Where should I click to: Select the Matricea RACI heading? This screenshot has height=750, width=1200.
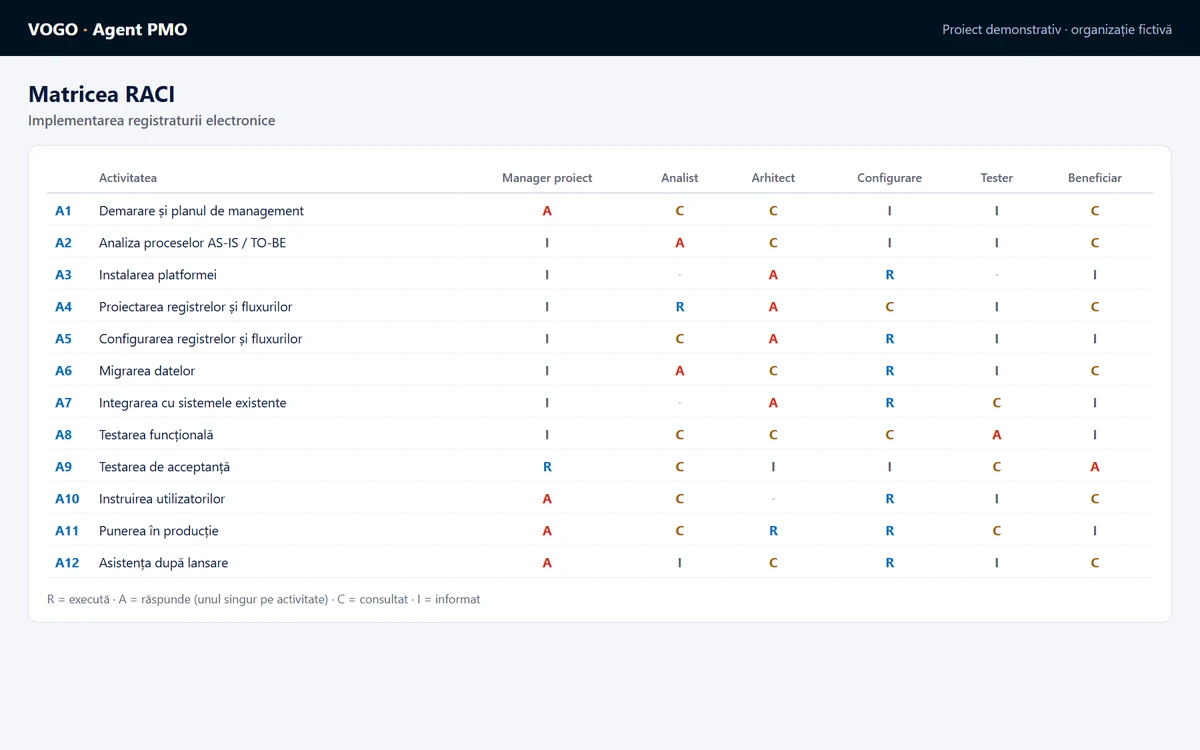pos(102,94)
